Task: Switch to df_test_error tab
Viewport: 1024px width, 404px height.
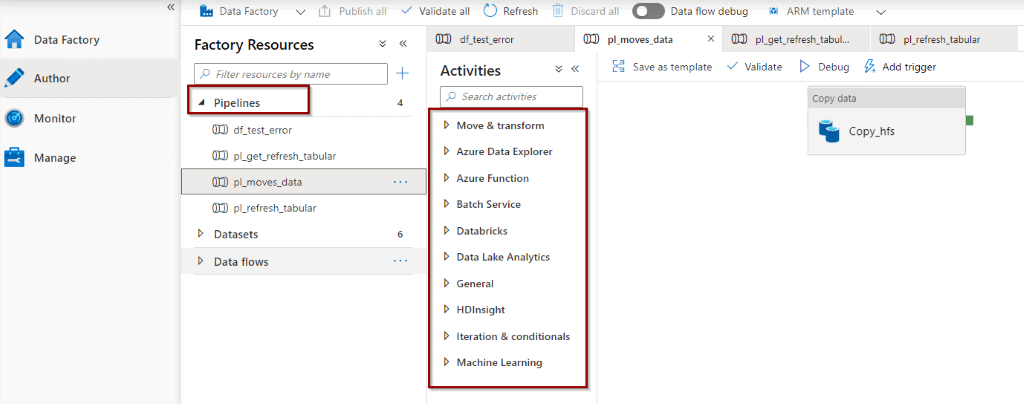Action: [501, 39]
